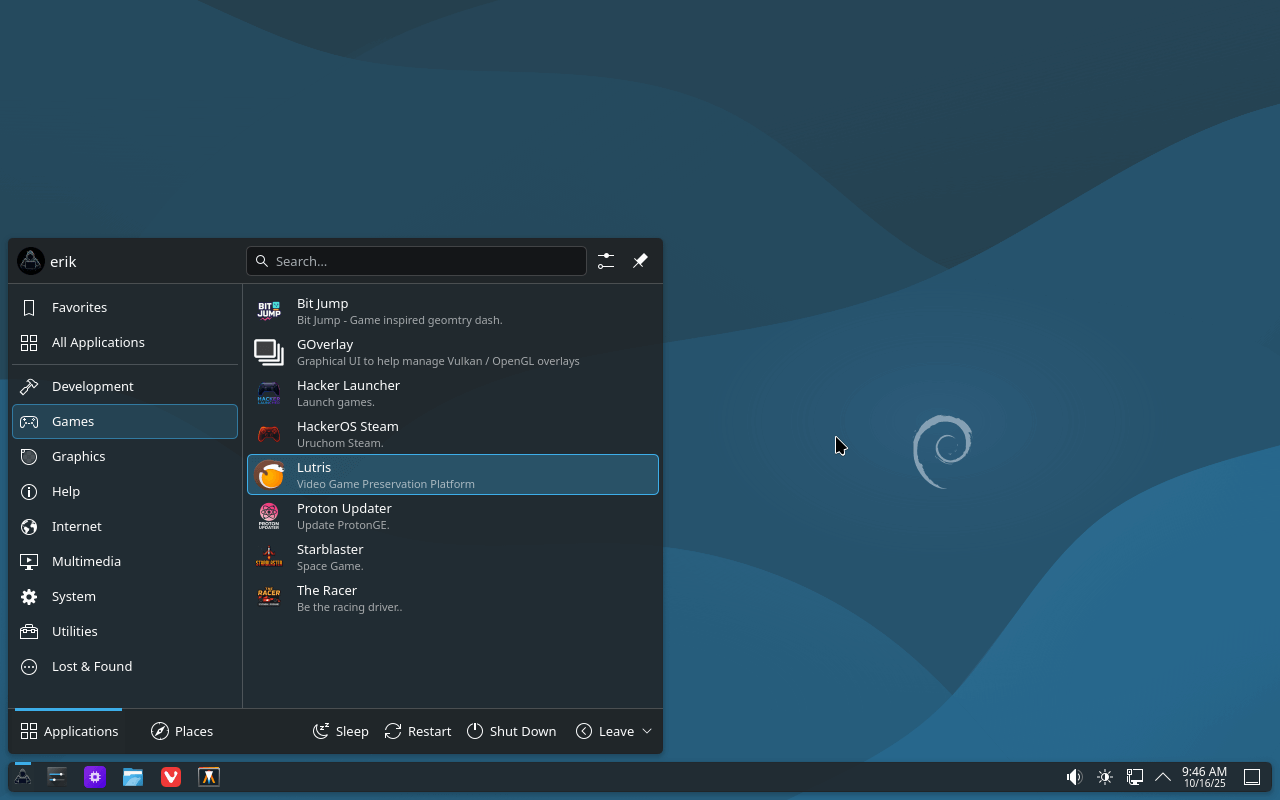This screenshot has width=1280, height=800.
Task: Launch Bit Jump game
Action: coord(452,311)
